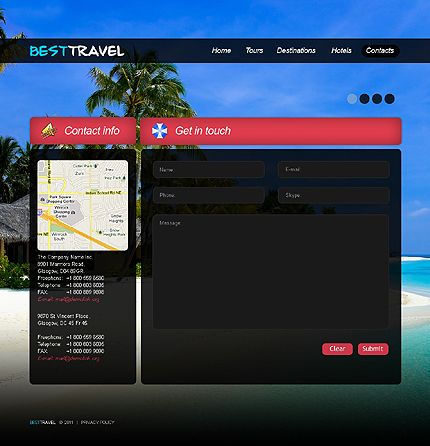
Task: Select the fourth slider pagination dot
Action: tap(389, 99)
